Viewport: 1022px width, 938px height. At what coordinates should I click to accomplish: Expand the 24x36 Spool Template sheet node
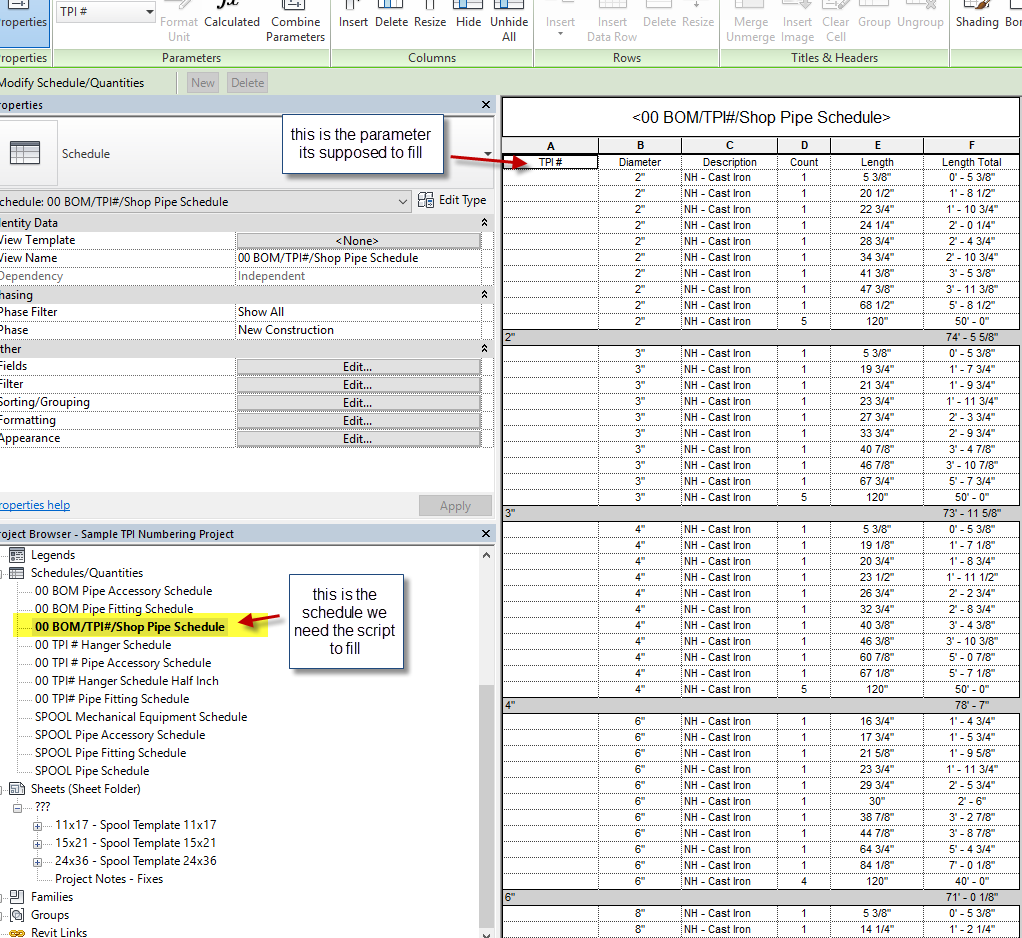pos(38,862)
